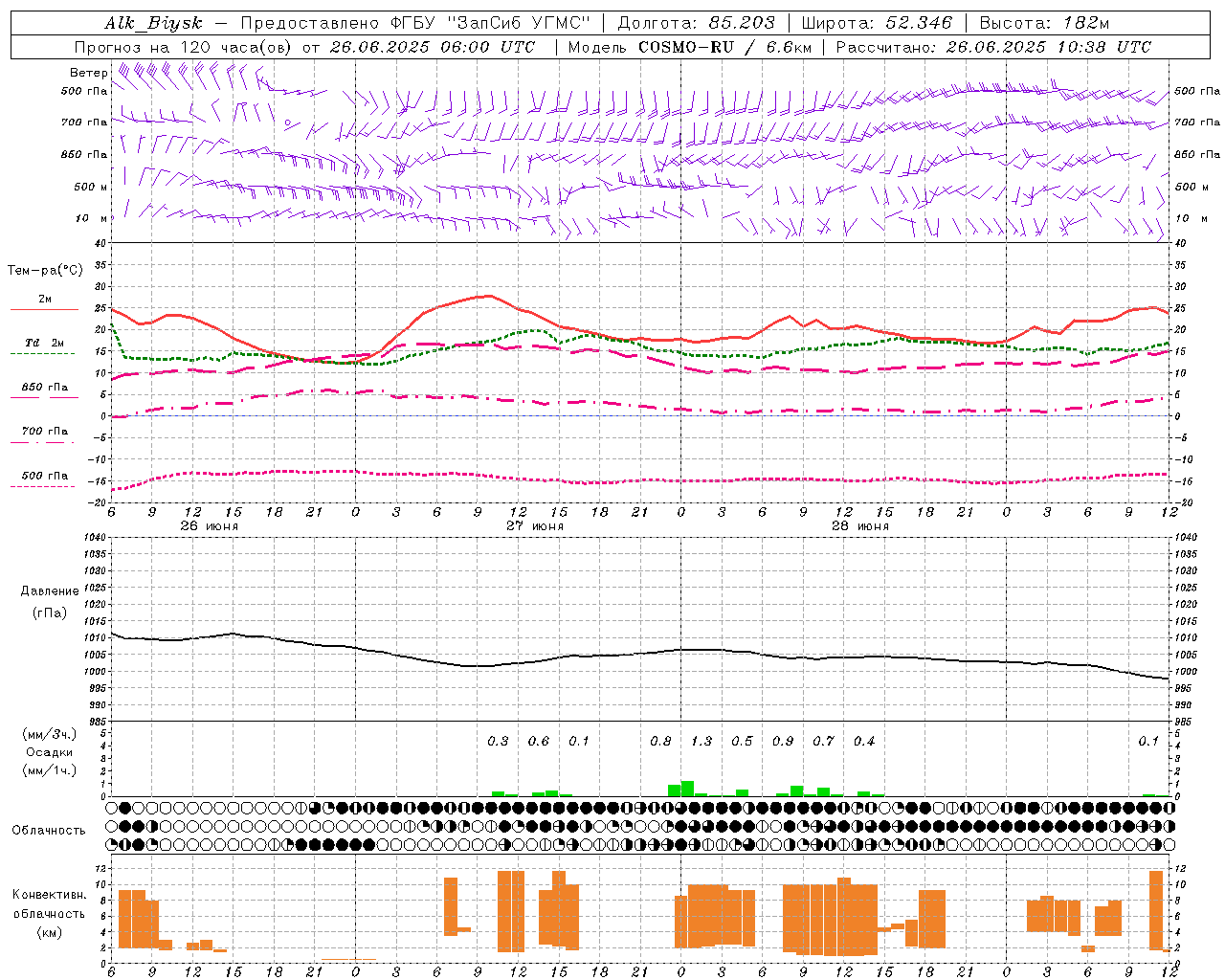Click the 'Прогноз на 120 часа(ов)' forecast text
Screen dimensions: 1225x980
pyautogui.click(x=184, y=47)
